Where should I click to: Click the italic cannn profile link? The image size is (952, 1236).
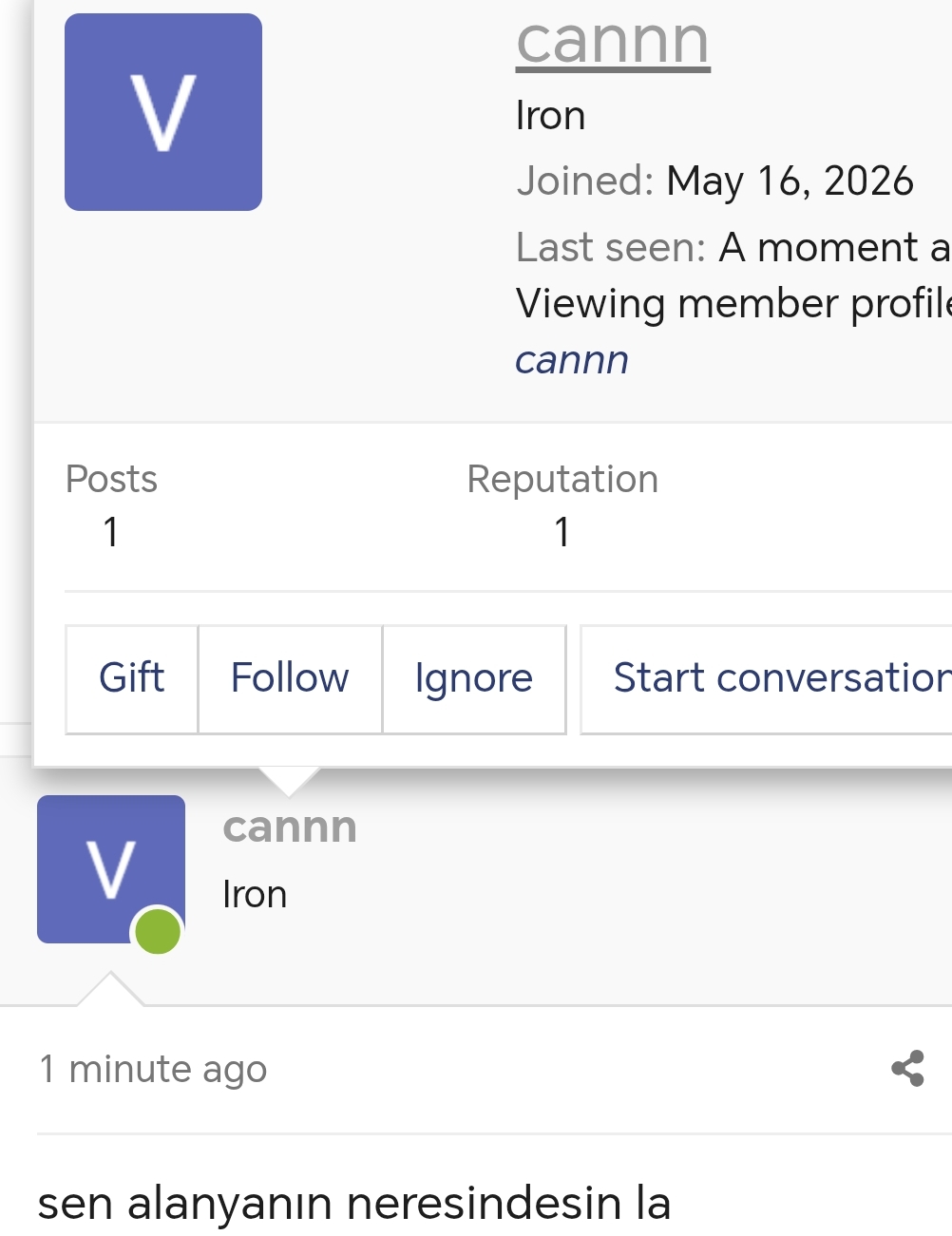(572, 360)
